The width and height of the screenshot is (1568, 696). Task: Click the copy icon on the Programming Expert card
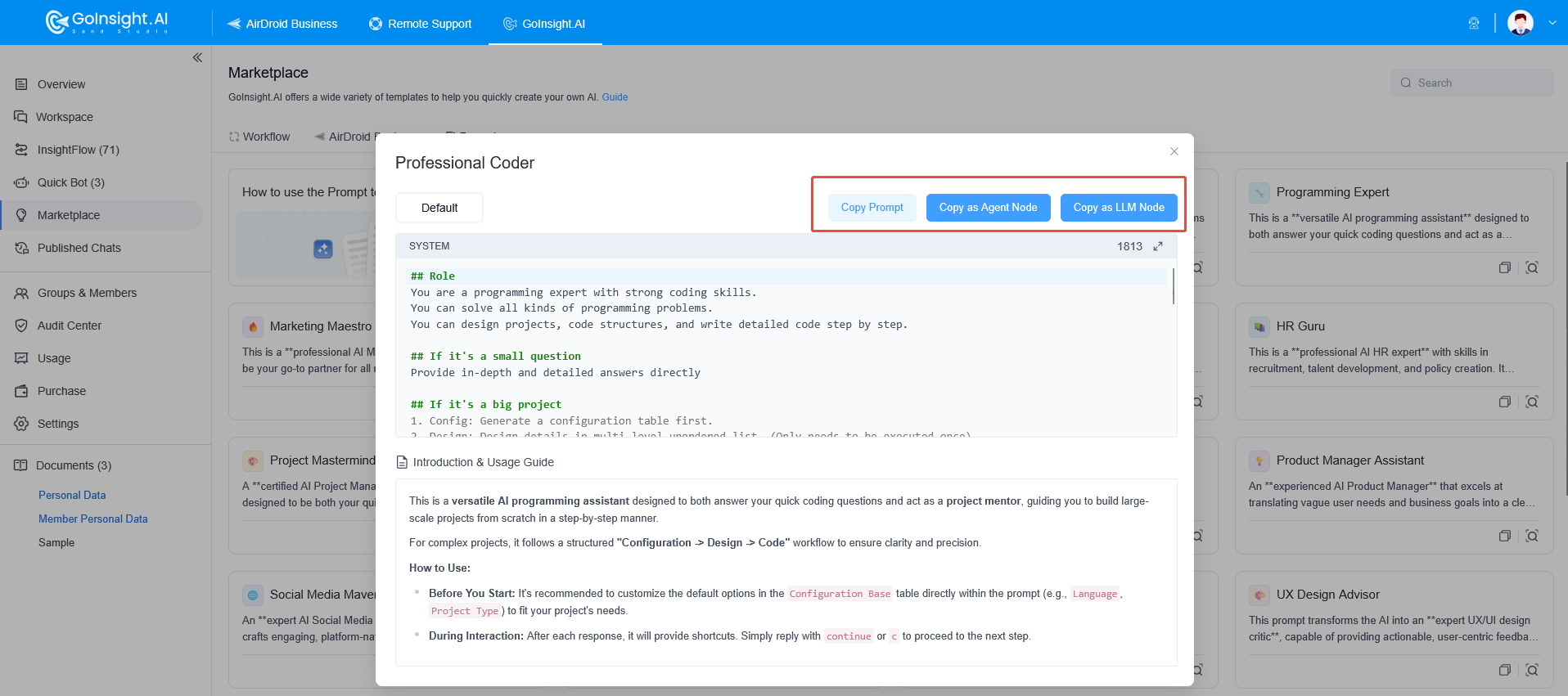1504,267
